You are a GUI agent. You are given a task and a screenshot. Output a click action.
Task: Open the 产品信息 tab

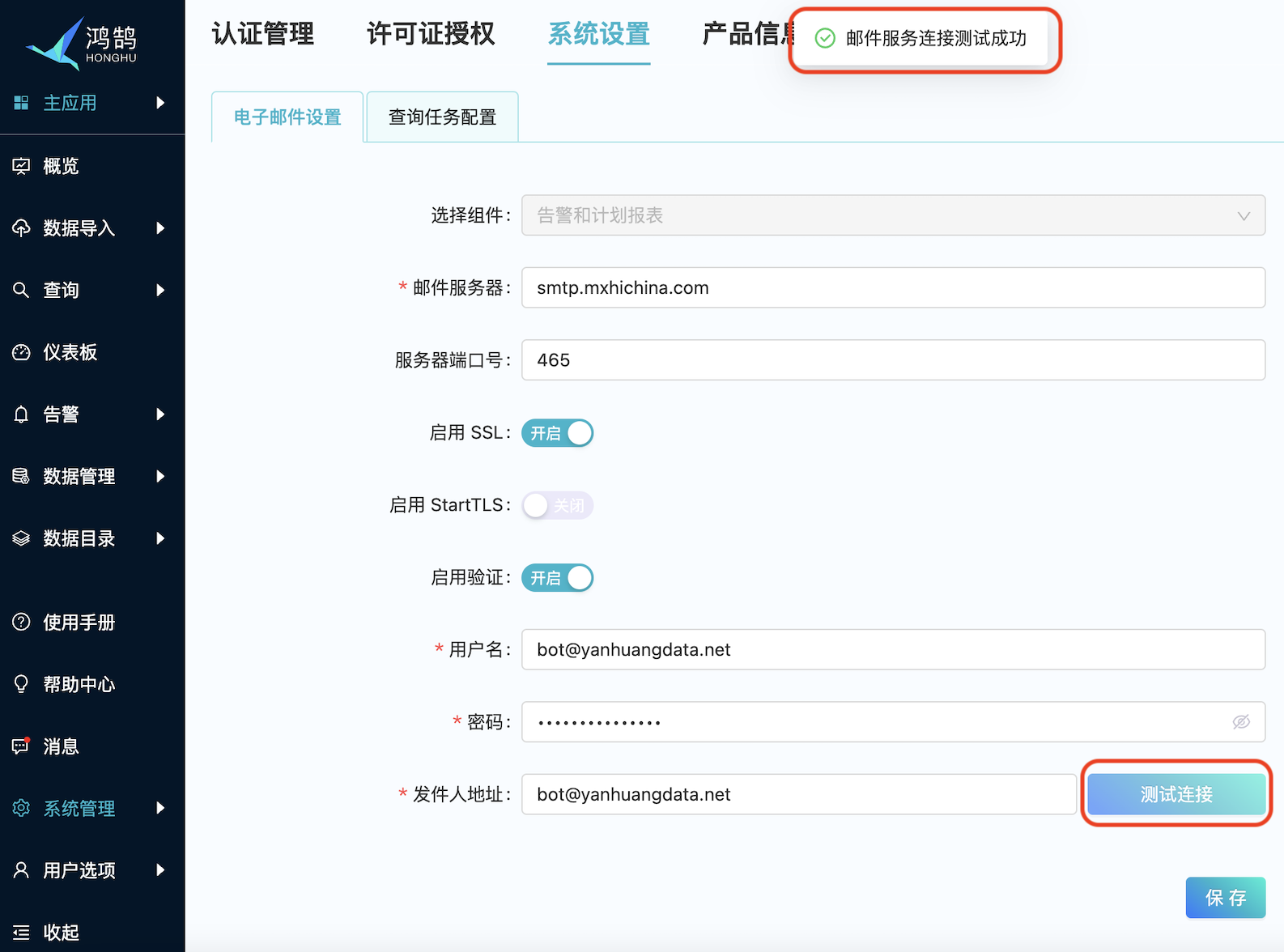[749, 34]
